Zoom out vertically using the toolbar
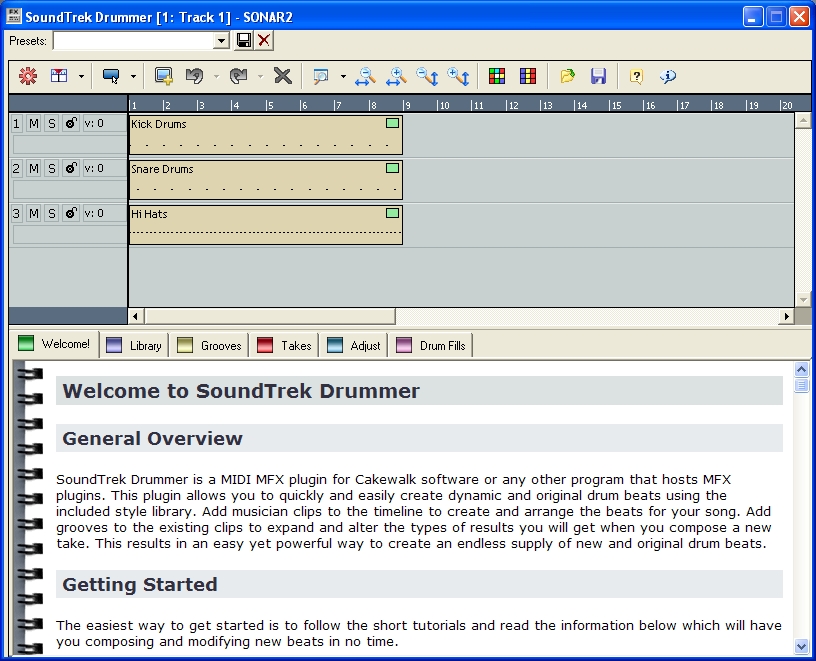Screen dimensions: 816x661 tap(425, 76)
